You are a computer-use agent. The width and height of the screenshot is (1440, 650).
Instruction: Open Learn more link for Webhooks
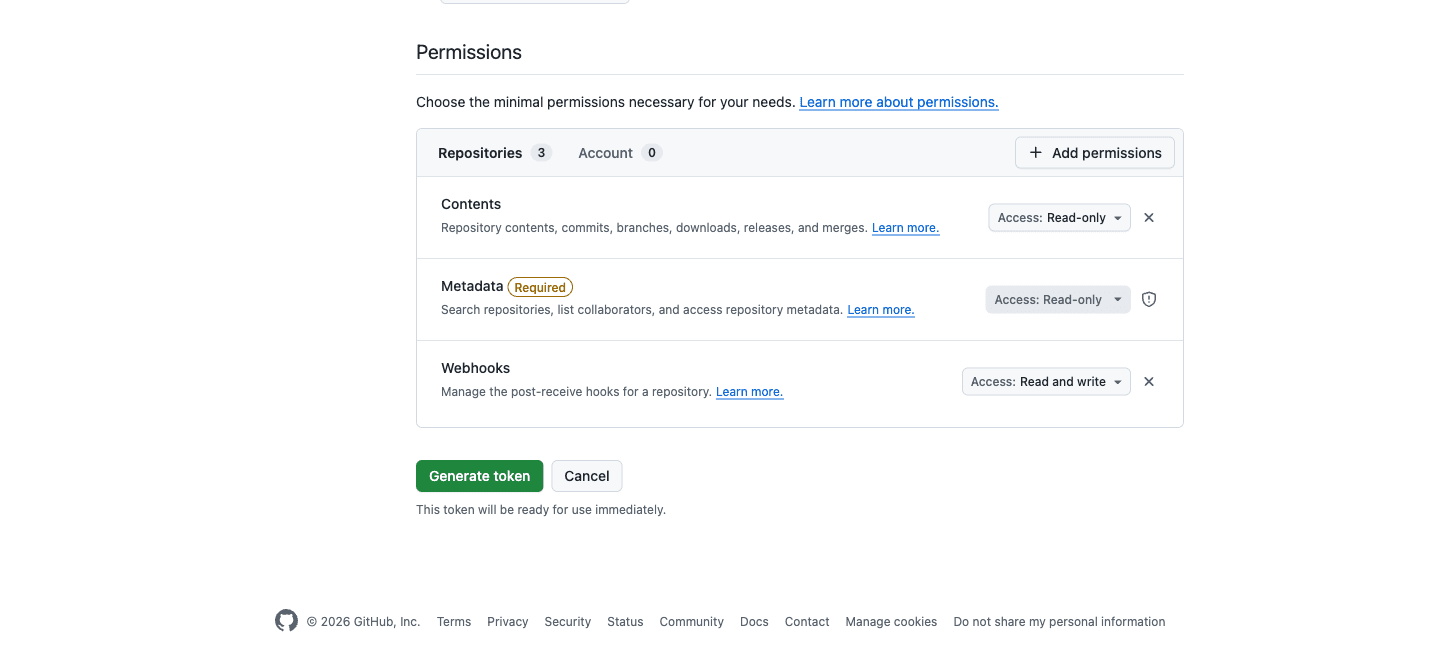[750, 392]
